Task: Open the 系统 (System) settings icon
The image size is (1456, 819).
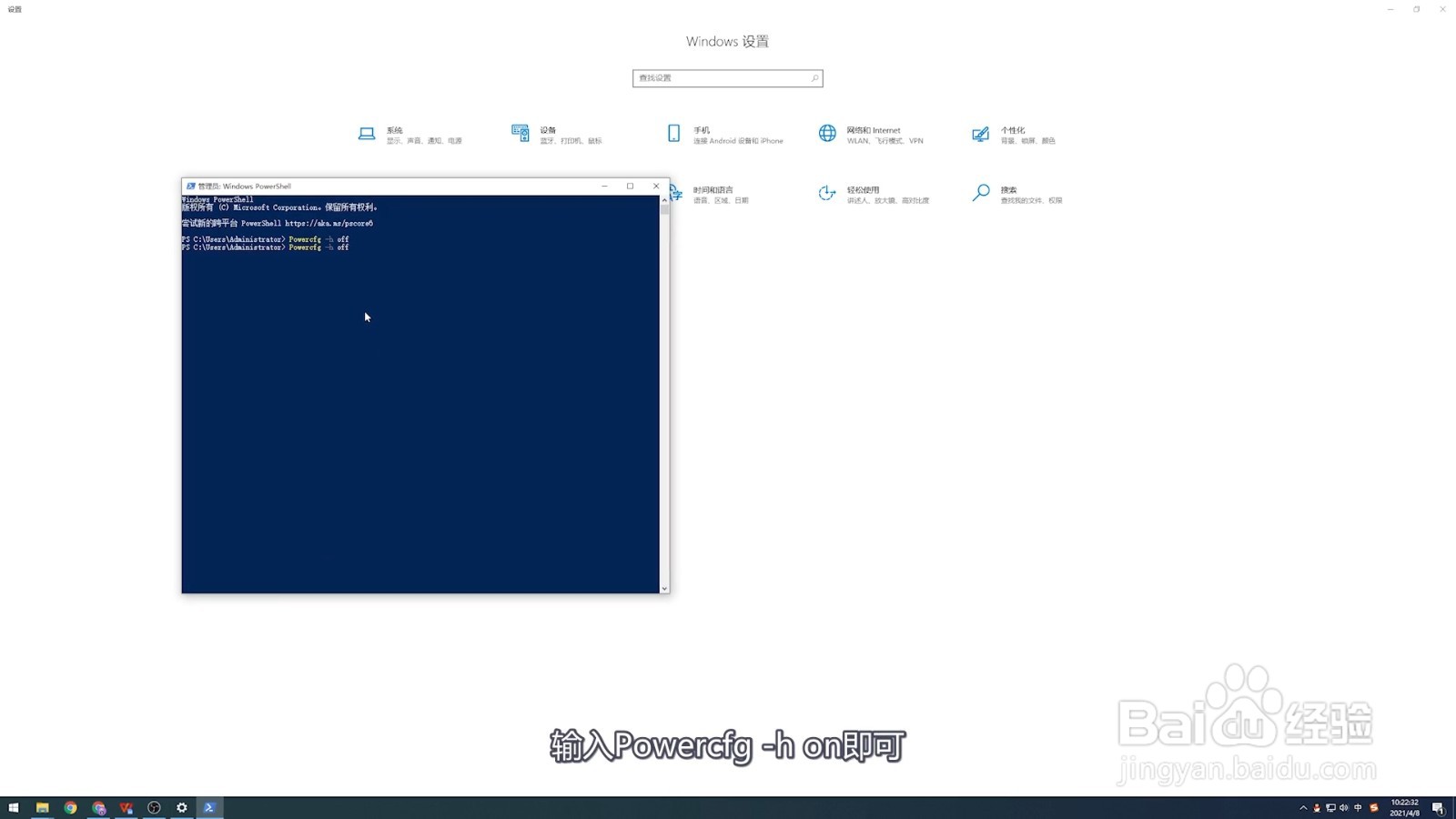Action: pyautogui.click(x=367, y=134)
